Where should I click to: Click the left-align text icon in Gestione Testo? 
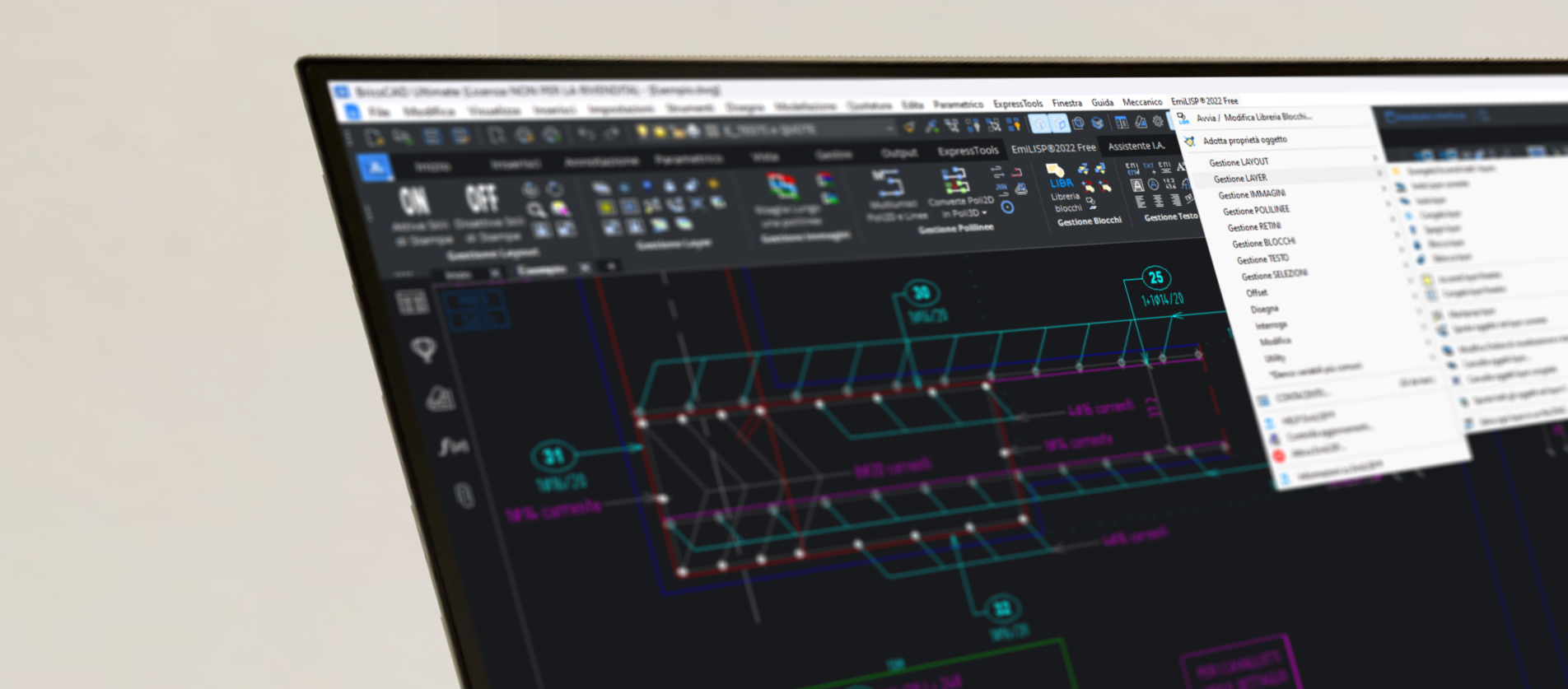point(1141,202)
